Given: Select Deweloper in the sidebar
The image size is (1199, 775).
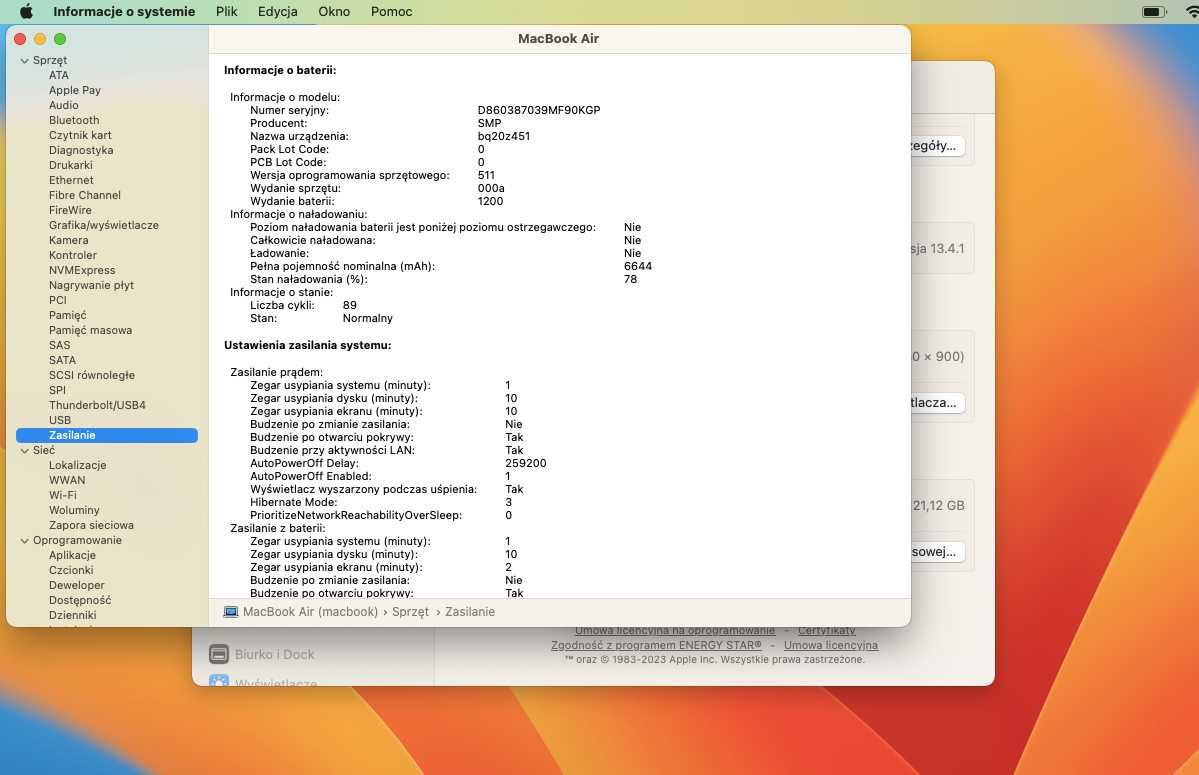Looking at the screenshot, I should pos(76,585).
